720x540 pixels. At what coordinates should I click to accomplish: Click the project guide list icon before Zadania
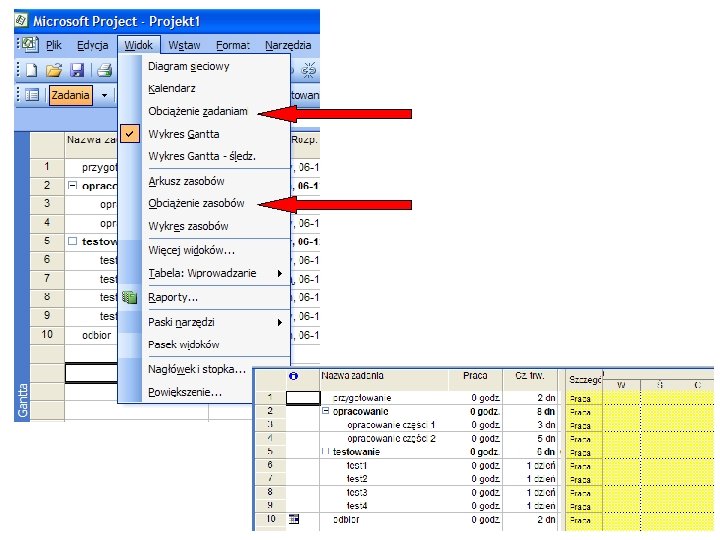click(32, 95)
